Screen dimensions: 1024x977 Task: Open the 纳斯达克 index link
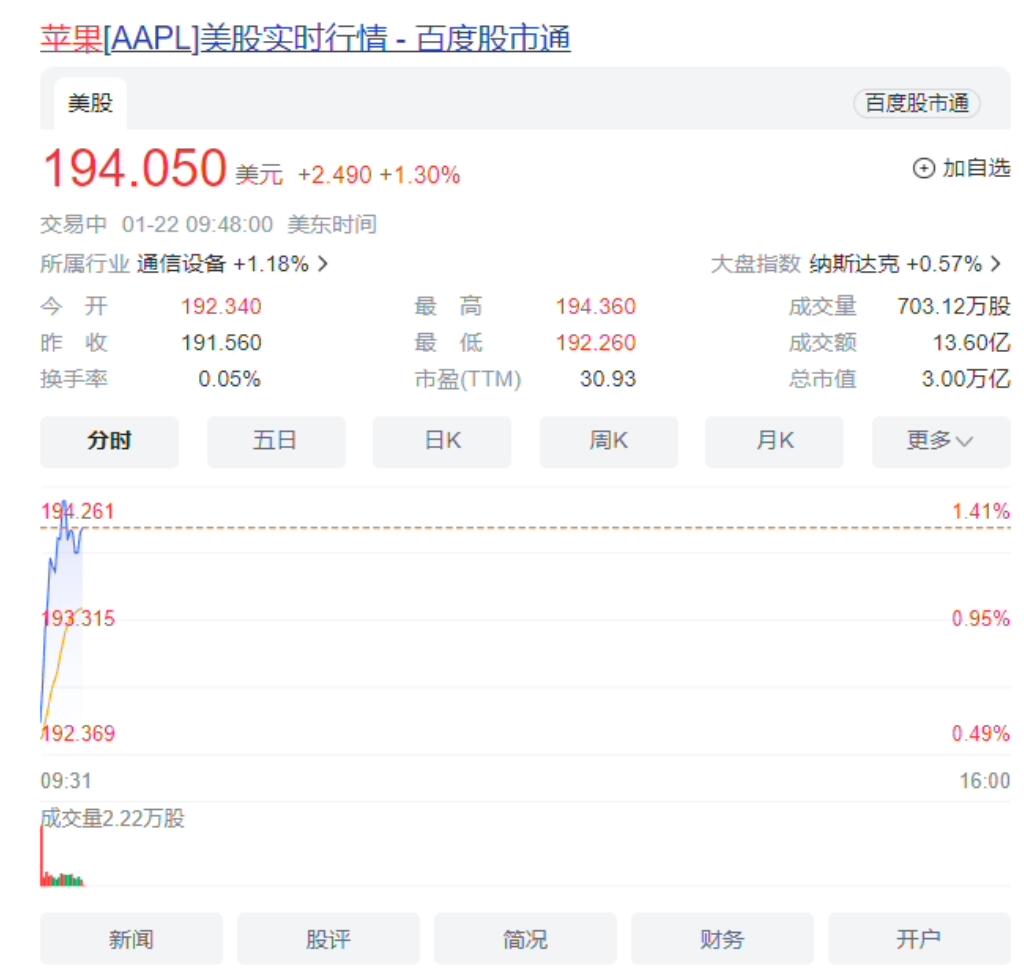(854, 264)
